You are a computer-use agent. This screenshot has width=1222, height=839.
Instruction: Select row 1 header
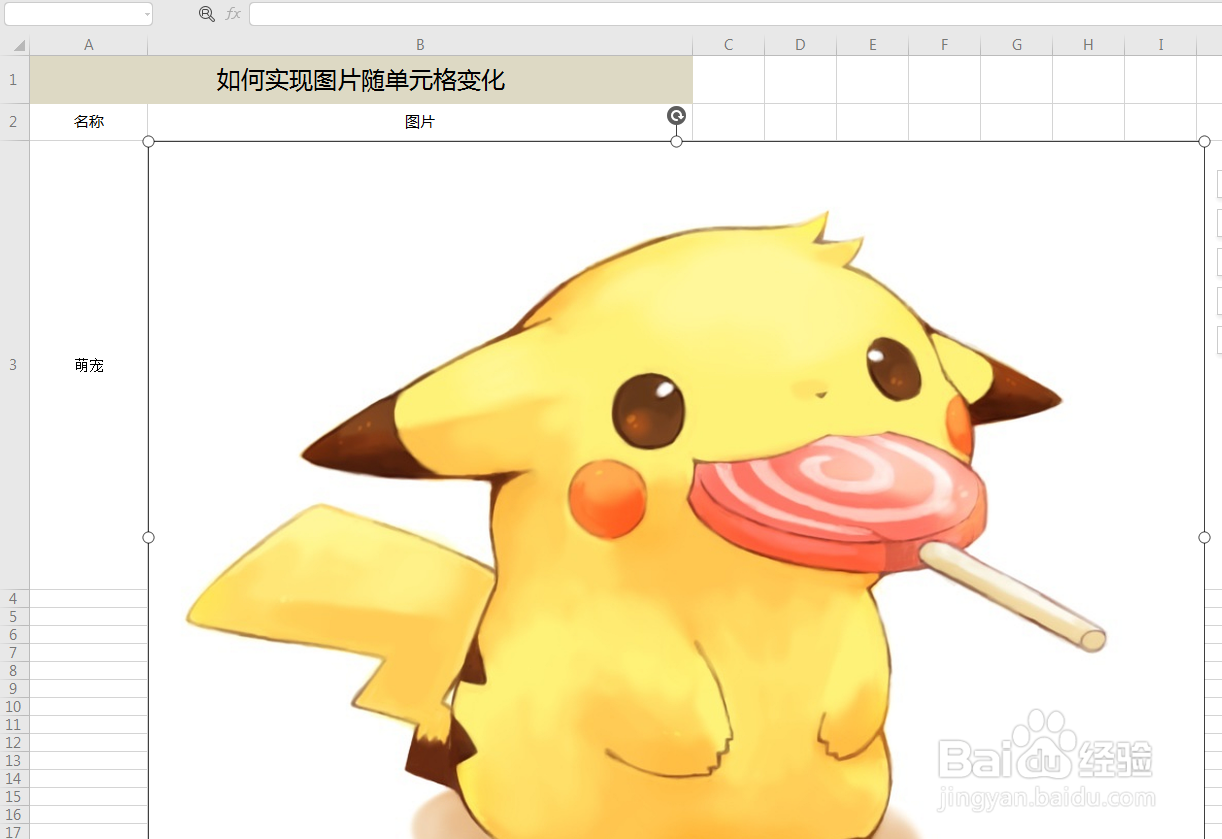(14, 80)
